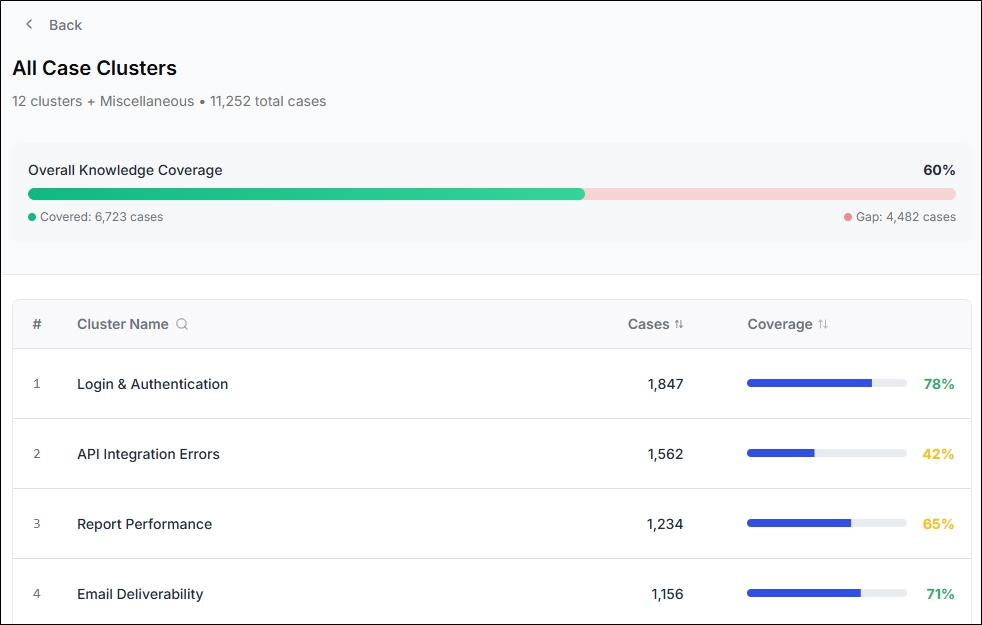Select the Report Performance cluster
The width and height of the screenshot is (982, 625).
pos(492,524)
